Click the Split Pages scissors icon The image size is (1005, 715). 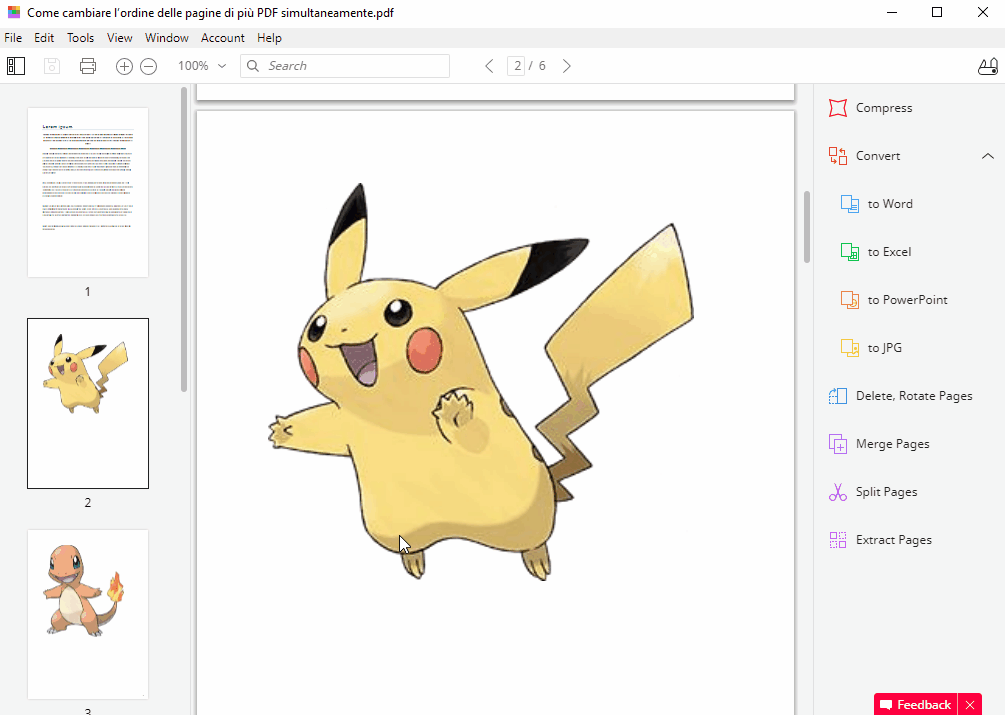coord(838,492)
